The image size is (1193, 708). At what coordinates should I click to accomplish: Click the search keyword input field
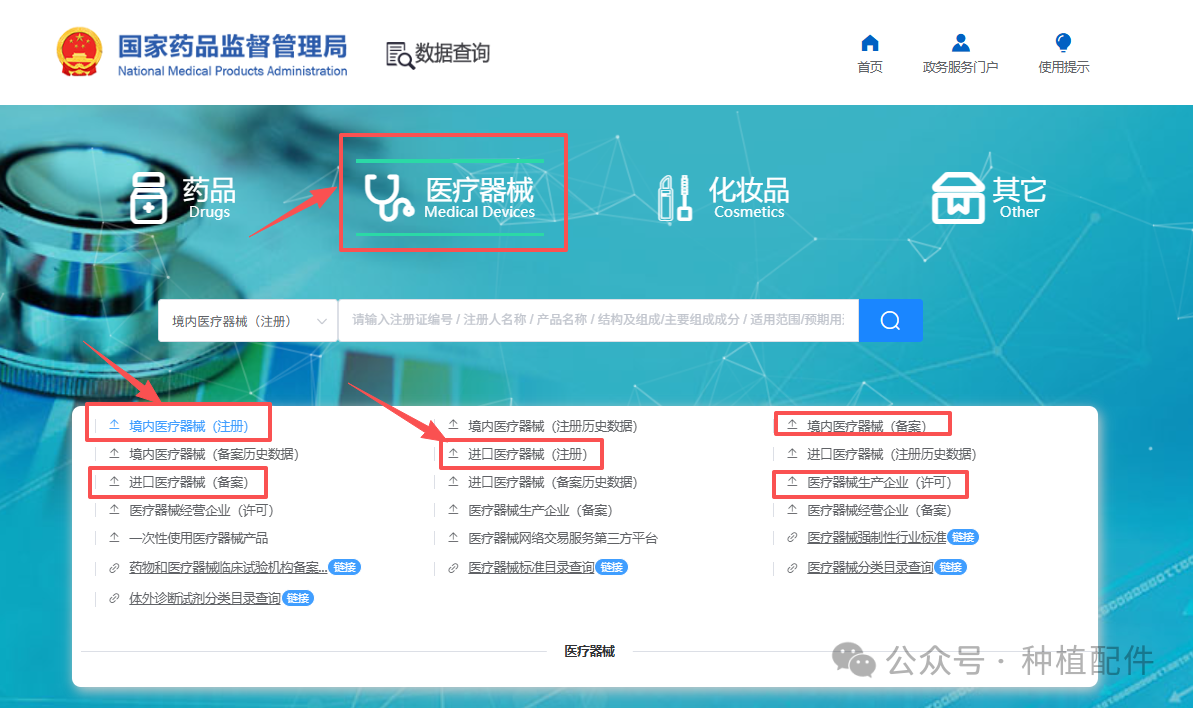click(598, 320)
